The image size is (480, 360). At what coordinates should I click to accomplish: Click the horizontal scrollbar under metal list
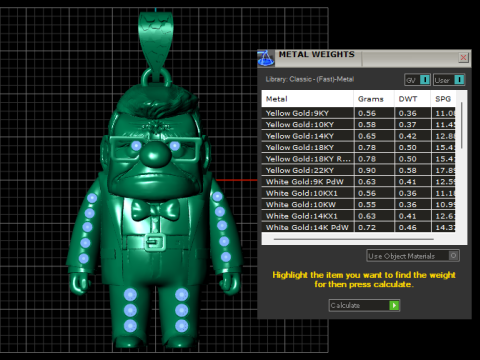[353, 239]
